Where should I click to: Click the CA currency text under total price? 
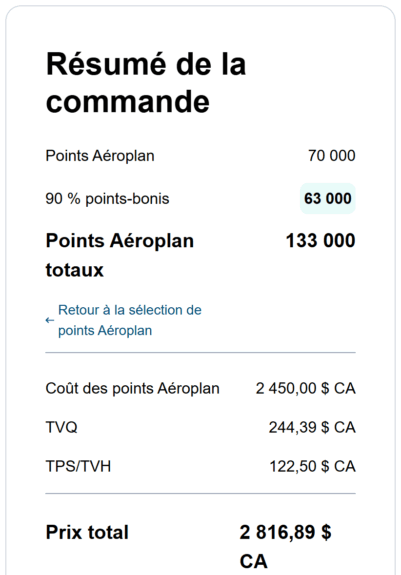254,561
